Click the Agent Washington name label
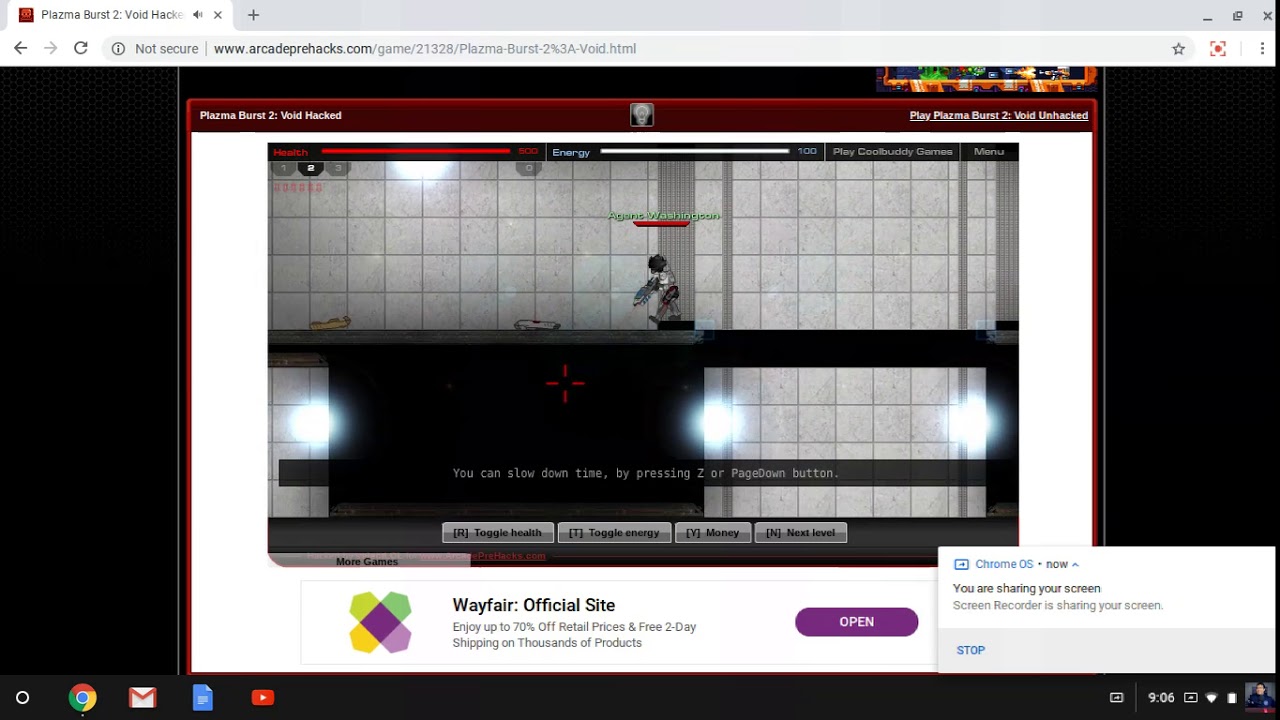This screenshot has width=1280, height=720. point(664,215)
